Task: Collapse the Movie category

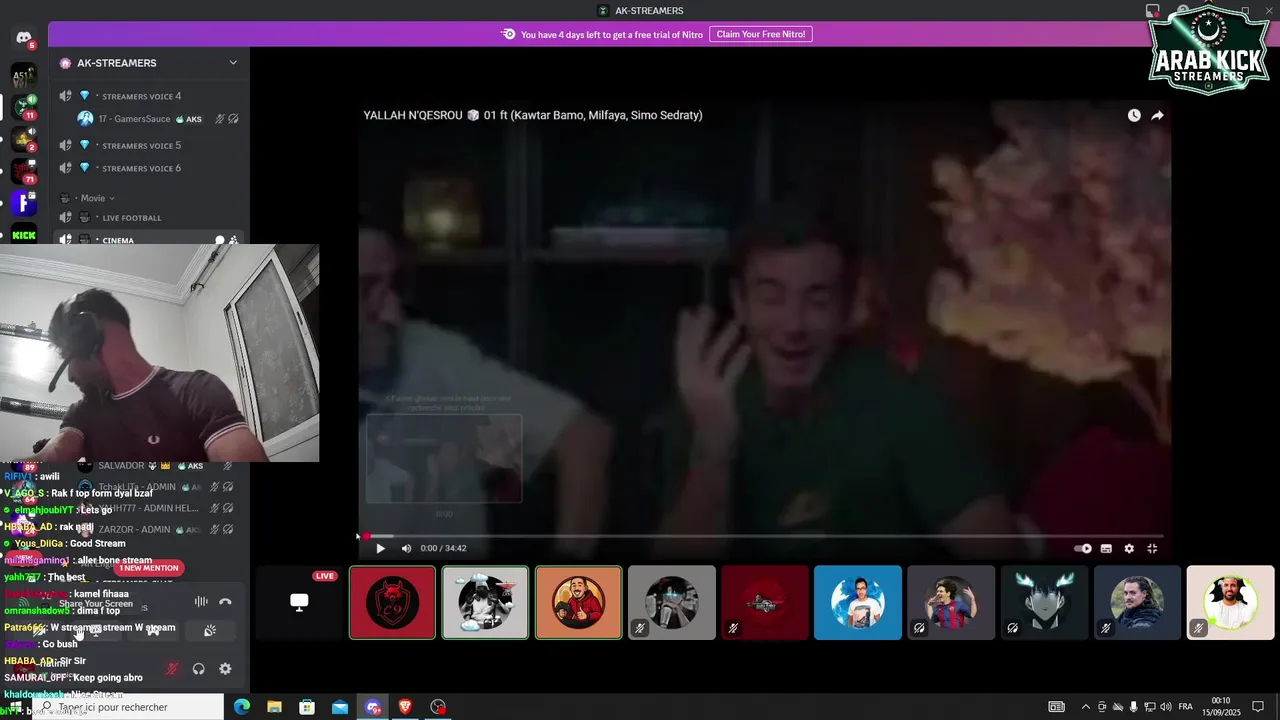Action: 92,198
